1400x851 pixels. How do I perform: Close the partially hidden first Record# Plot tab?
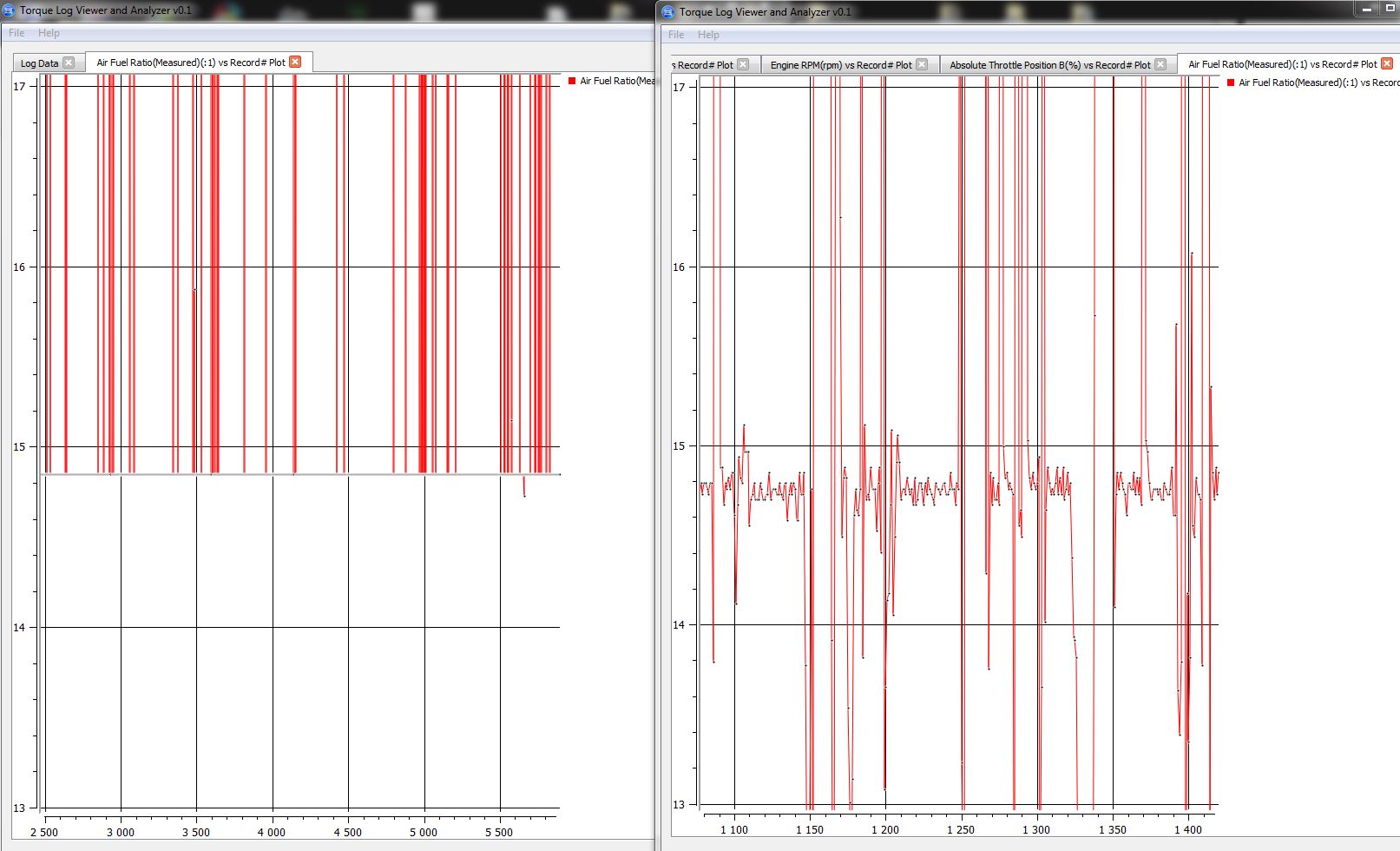tap(743, 64)
